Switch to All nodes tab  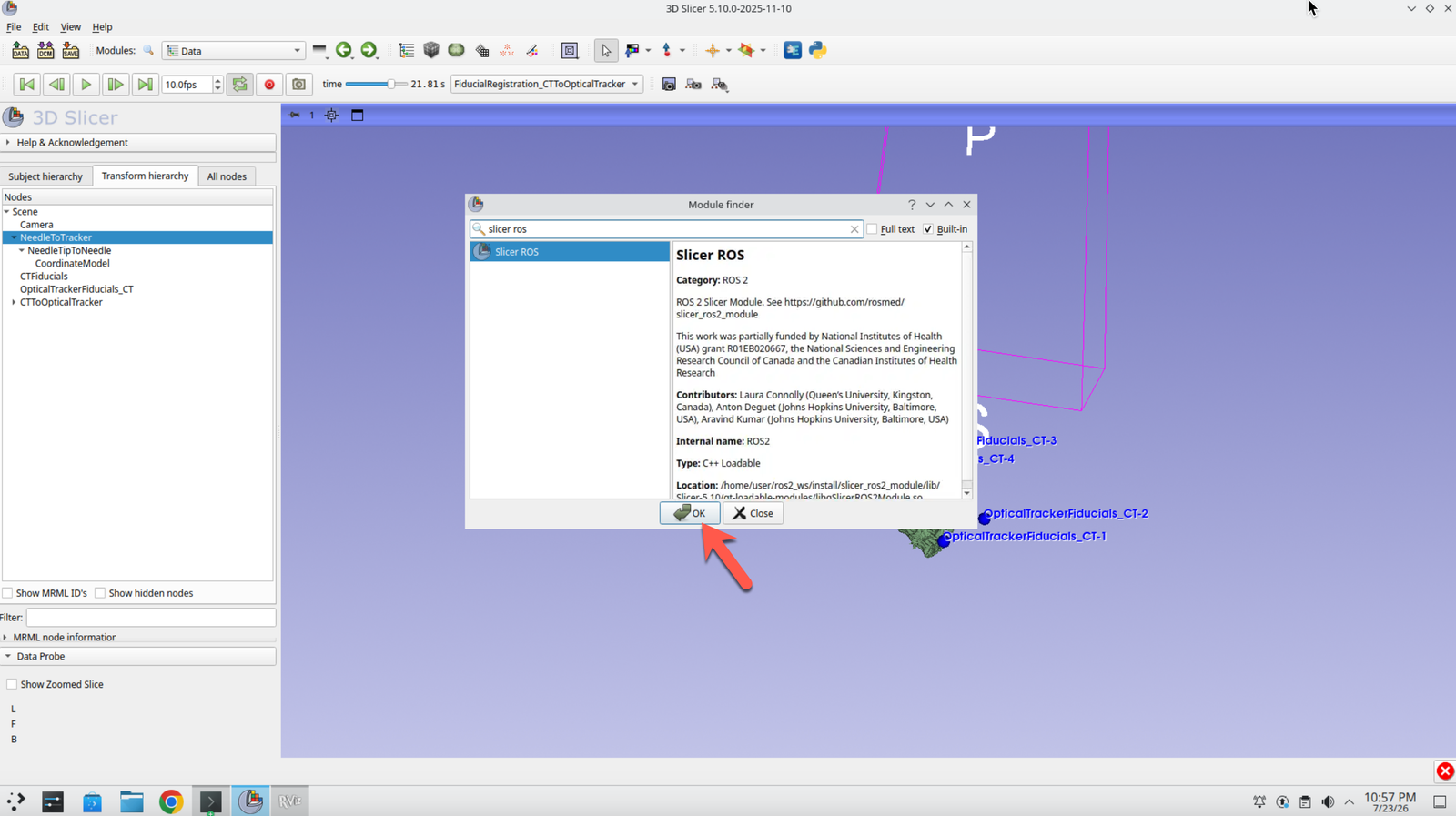(x=227, y=176)
